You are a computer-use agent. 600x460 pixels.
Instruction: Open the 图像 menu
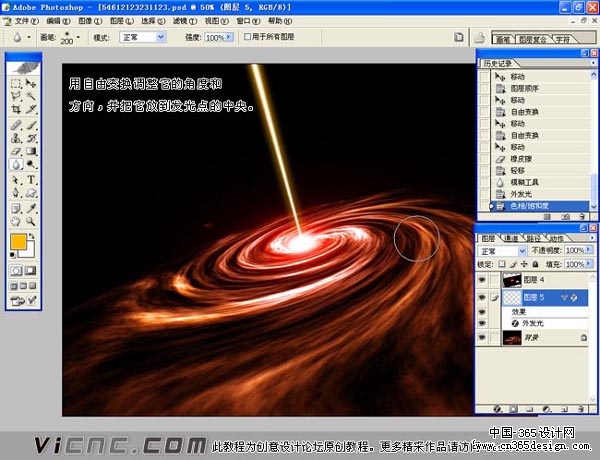[x=90, y=21]
